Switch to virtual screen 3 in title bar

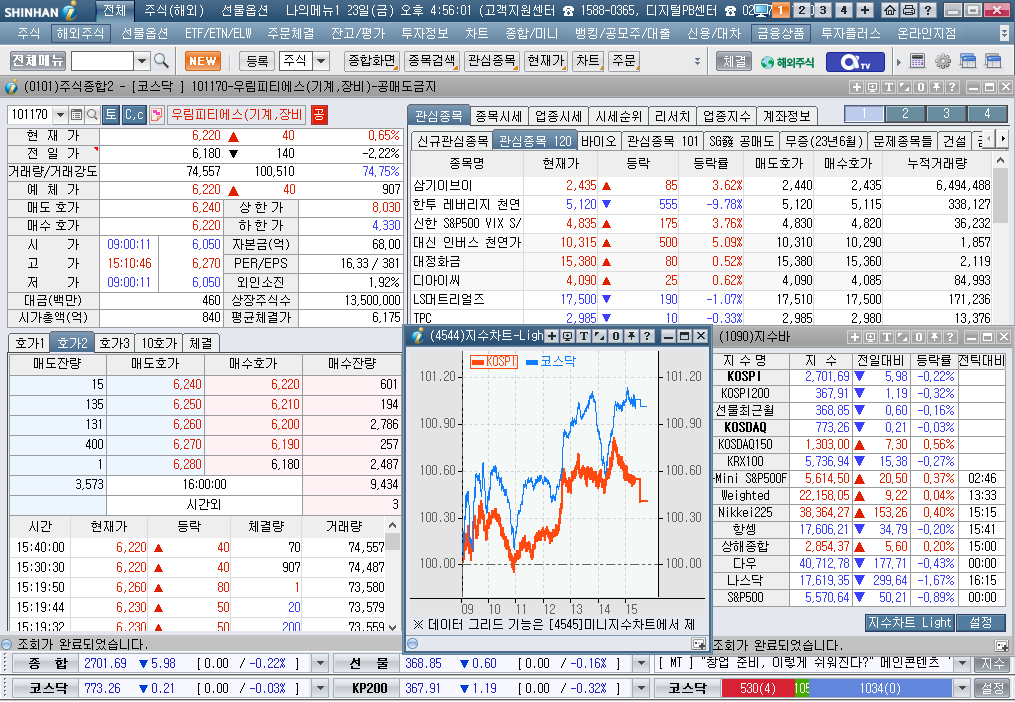point(823,10)
